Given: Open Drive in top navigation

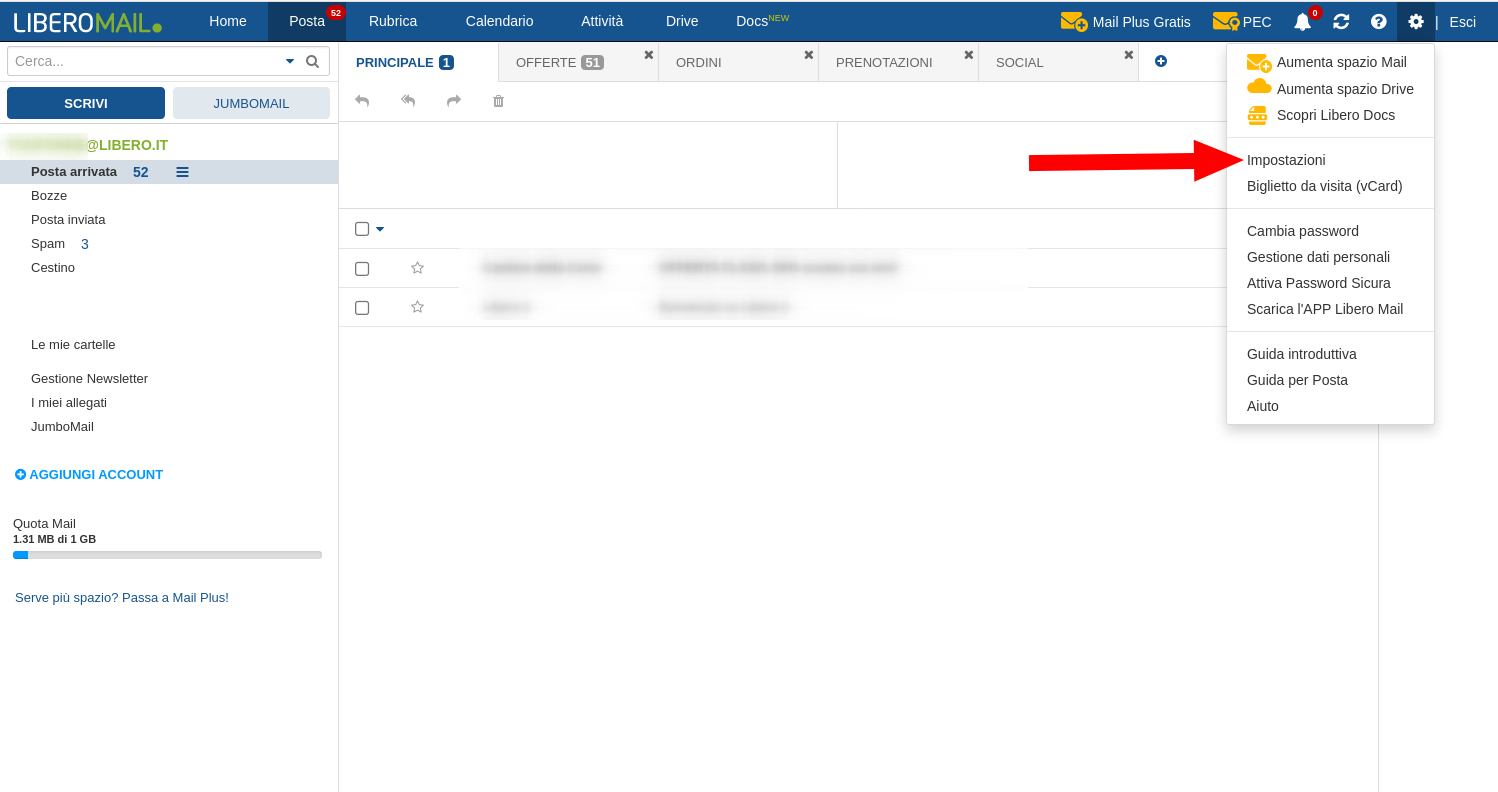Looking at the screenshot, I should pyautogui.click(x=682, y=21).
